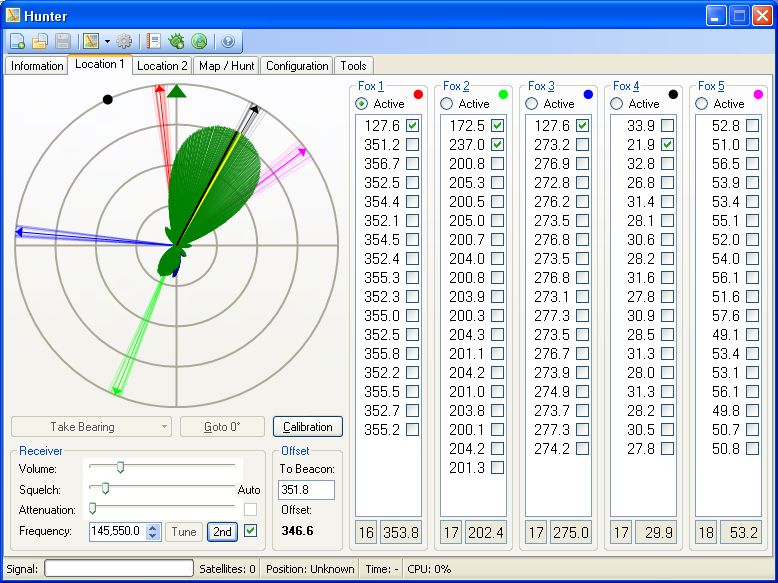Open the Configuration tab

[297, 66]
